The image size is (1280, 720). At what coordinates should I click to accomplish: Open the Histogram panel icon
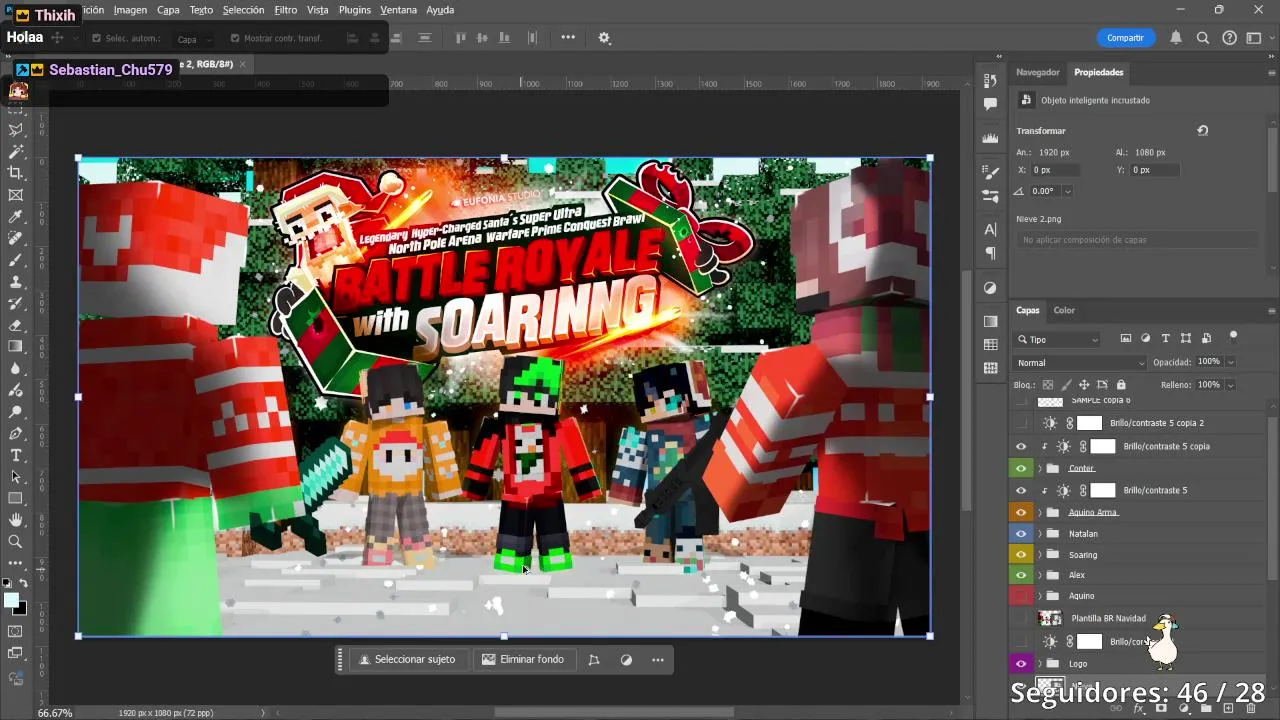click(991, 139)
